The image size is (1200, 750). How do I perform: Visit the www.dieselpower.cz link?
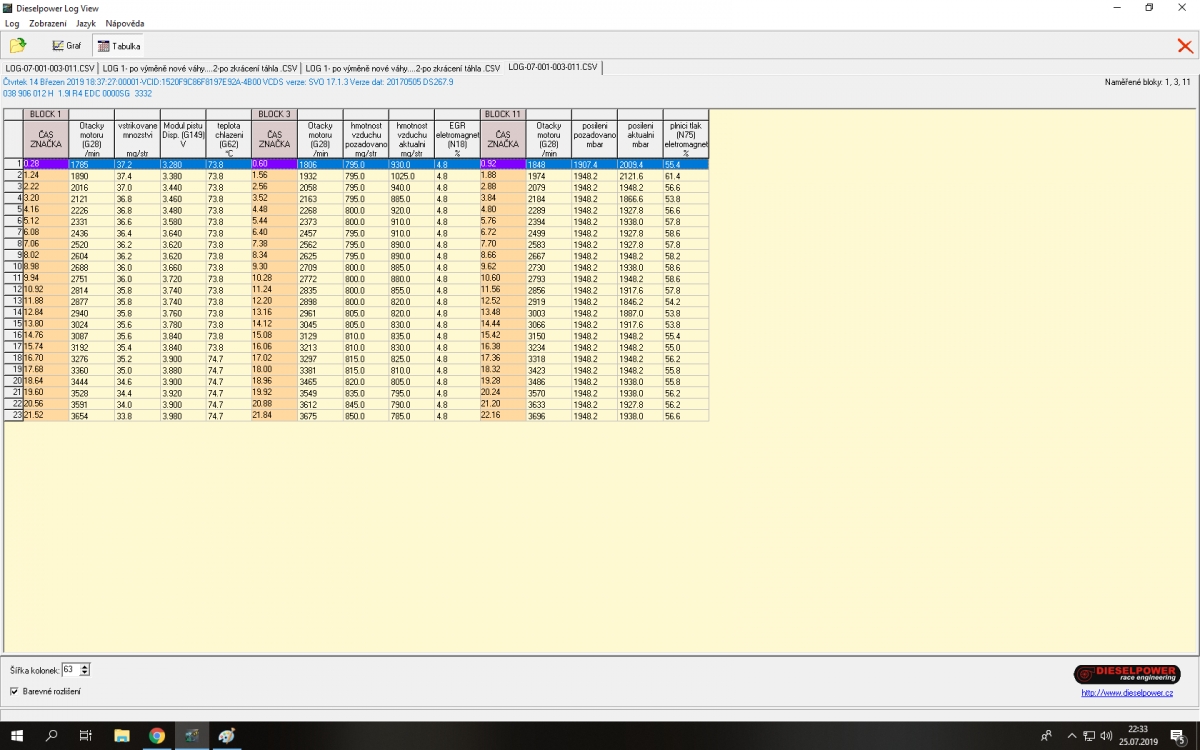1126,692
